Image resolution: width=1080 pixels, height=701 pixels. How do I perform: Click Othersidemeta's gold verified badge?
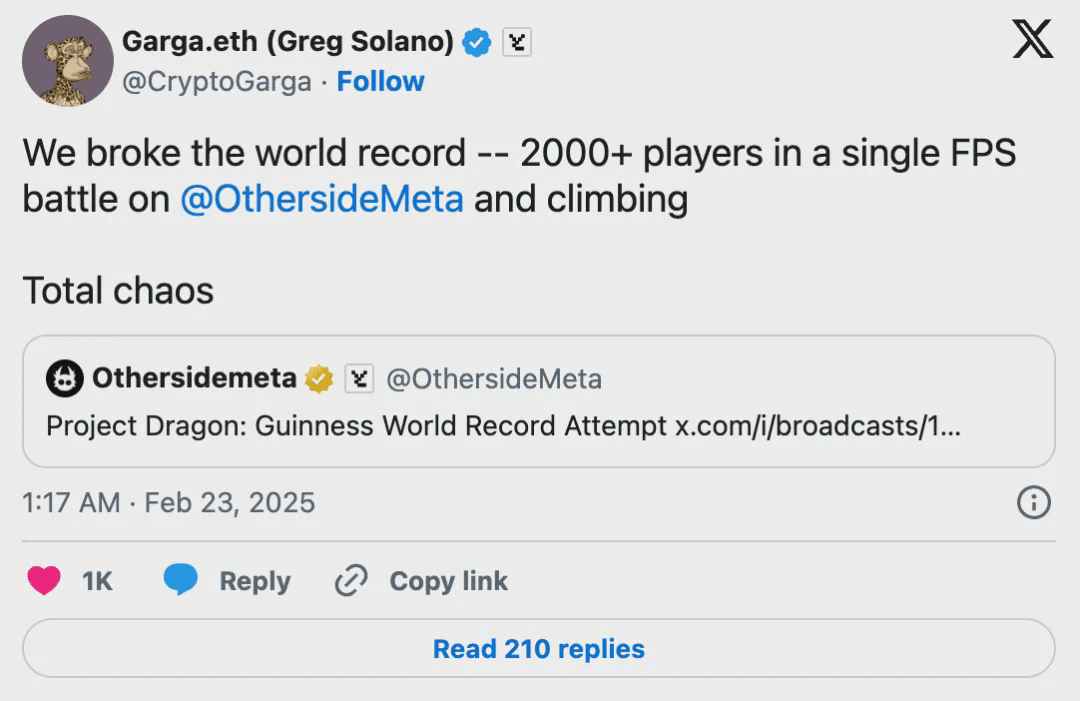[x=319, y=379]
